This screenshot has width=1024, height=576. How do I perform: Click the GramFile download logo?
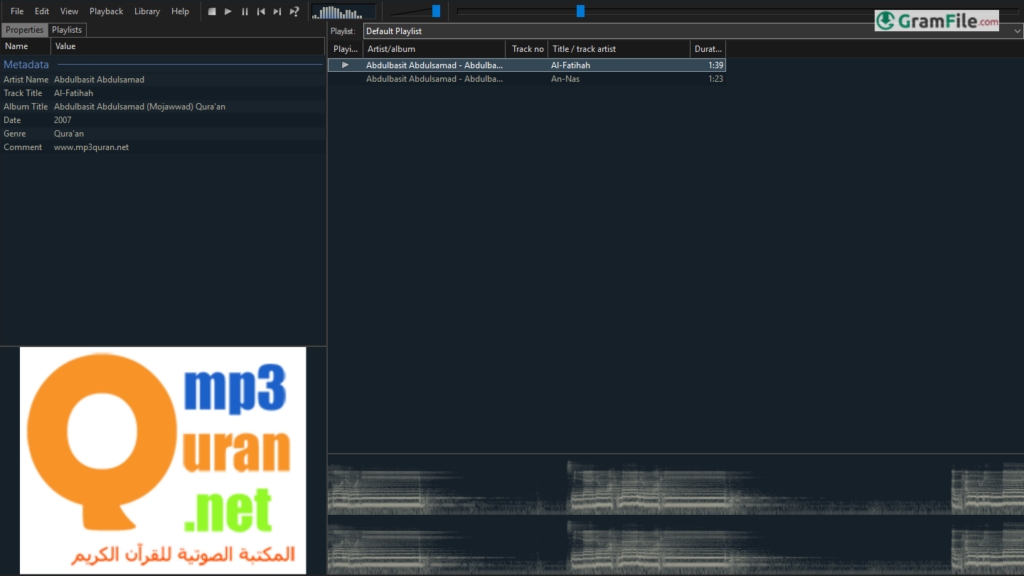pos(936,20)
